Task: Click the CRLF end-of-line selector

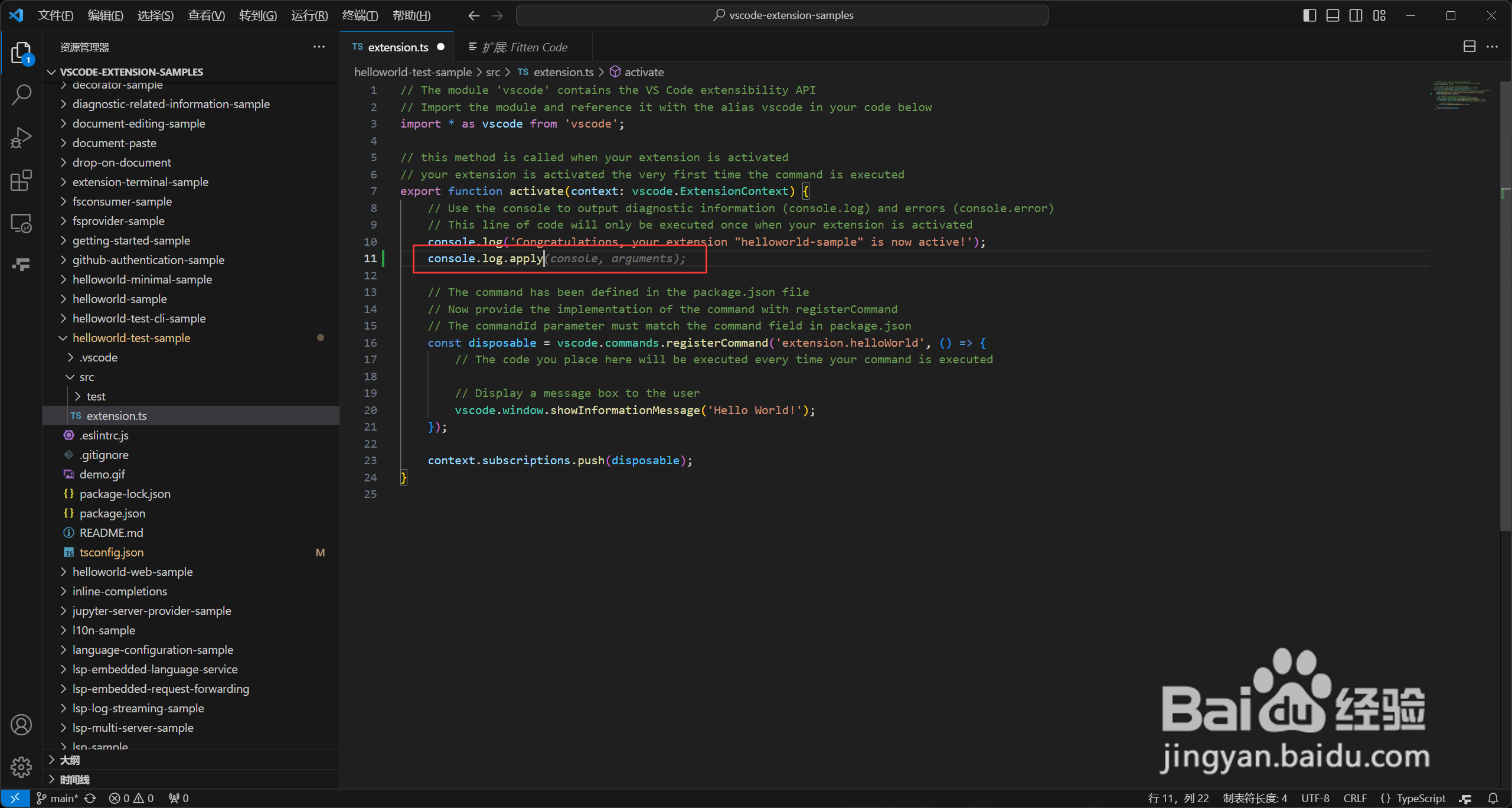Action: click(1355, 798)
